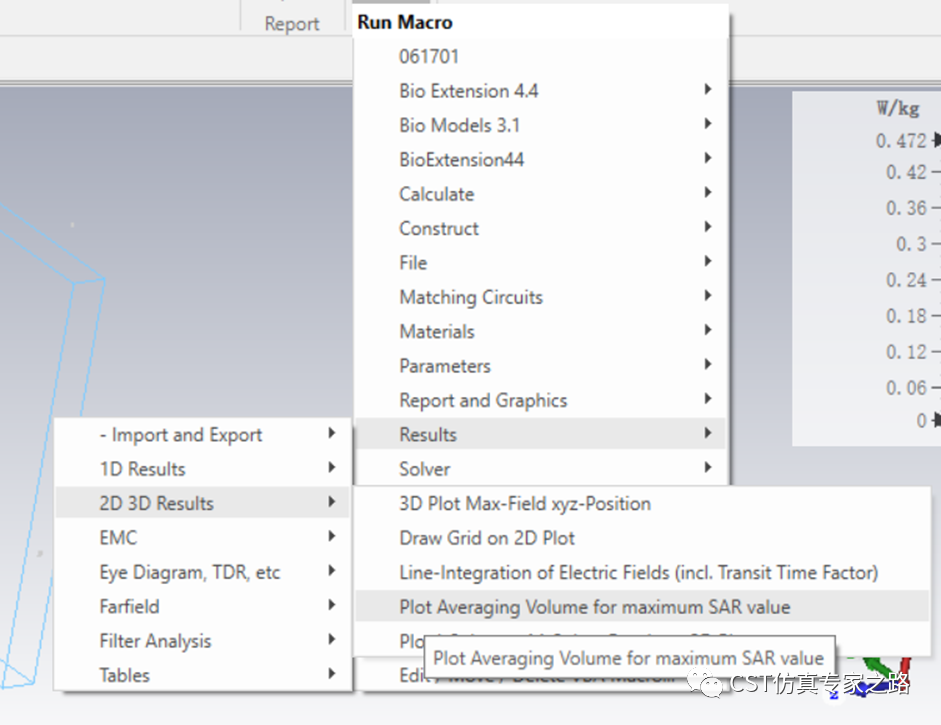Image resolution: width=941 pixels, height=725 pixels.
Task: Open the Parameters macro submenu
Action: pyautogui.click(x=541, y=366)
